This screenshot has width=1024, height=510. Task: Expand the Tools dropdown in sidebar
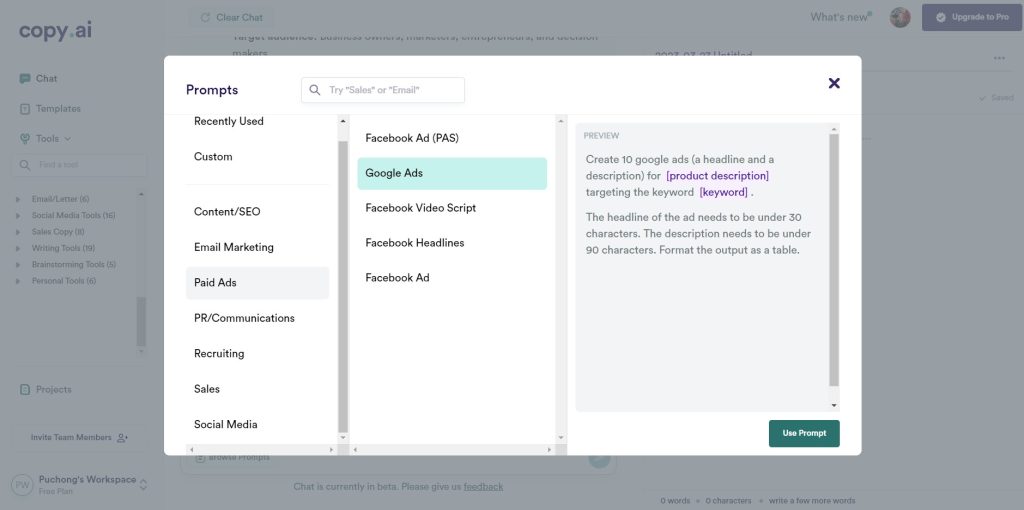(x=46, y=139)
